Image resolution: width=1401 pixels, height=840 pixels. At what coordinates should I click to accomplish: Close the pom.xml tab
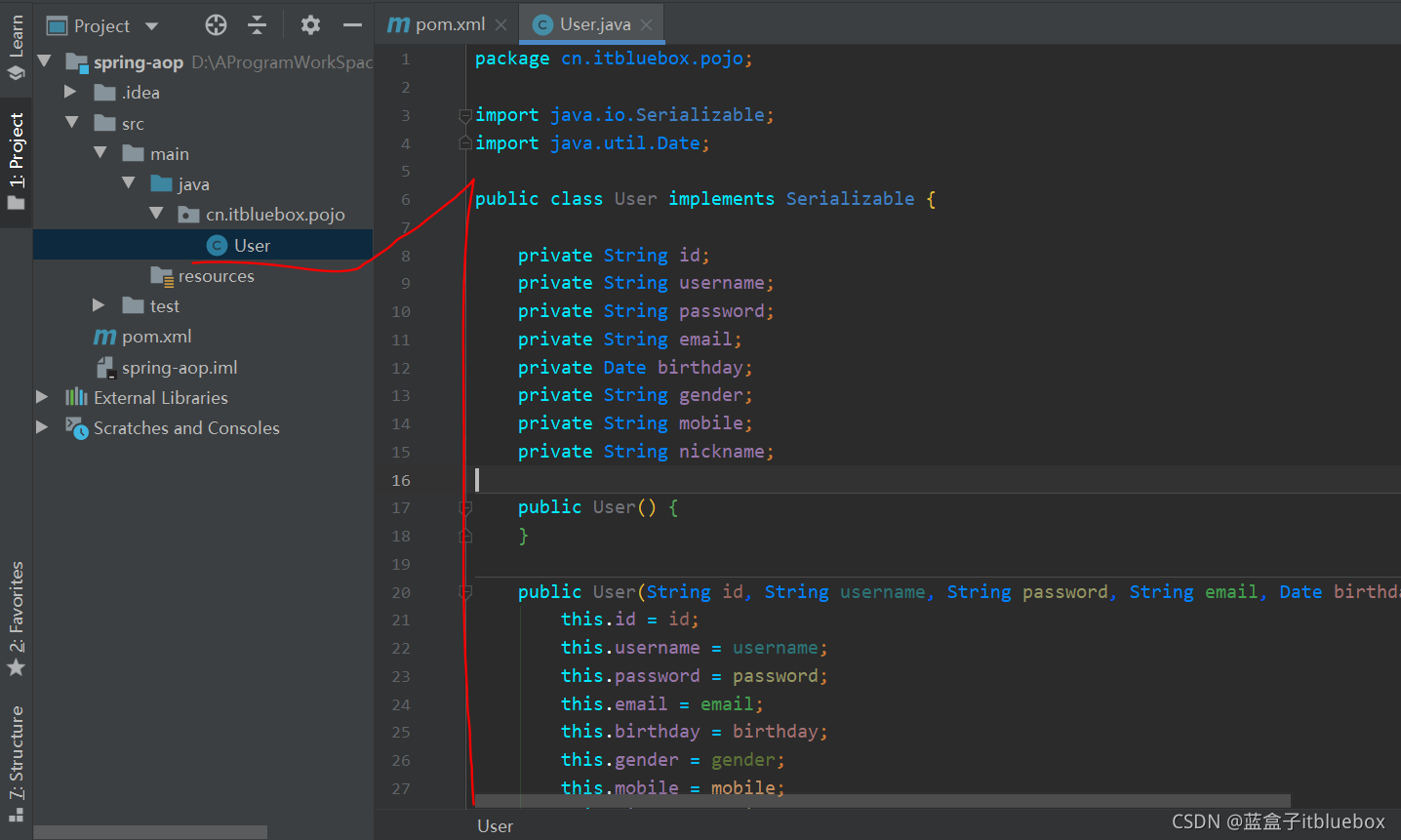tap(500, 25)
